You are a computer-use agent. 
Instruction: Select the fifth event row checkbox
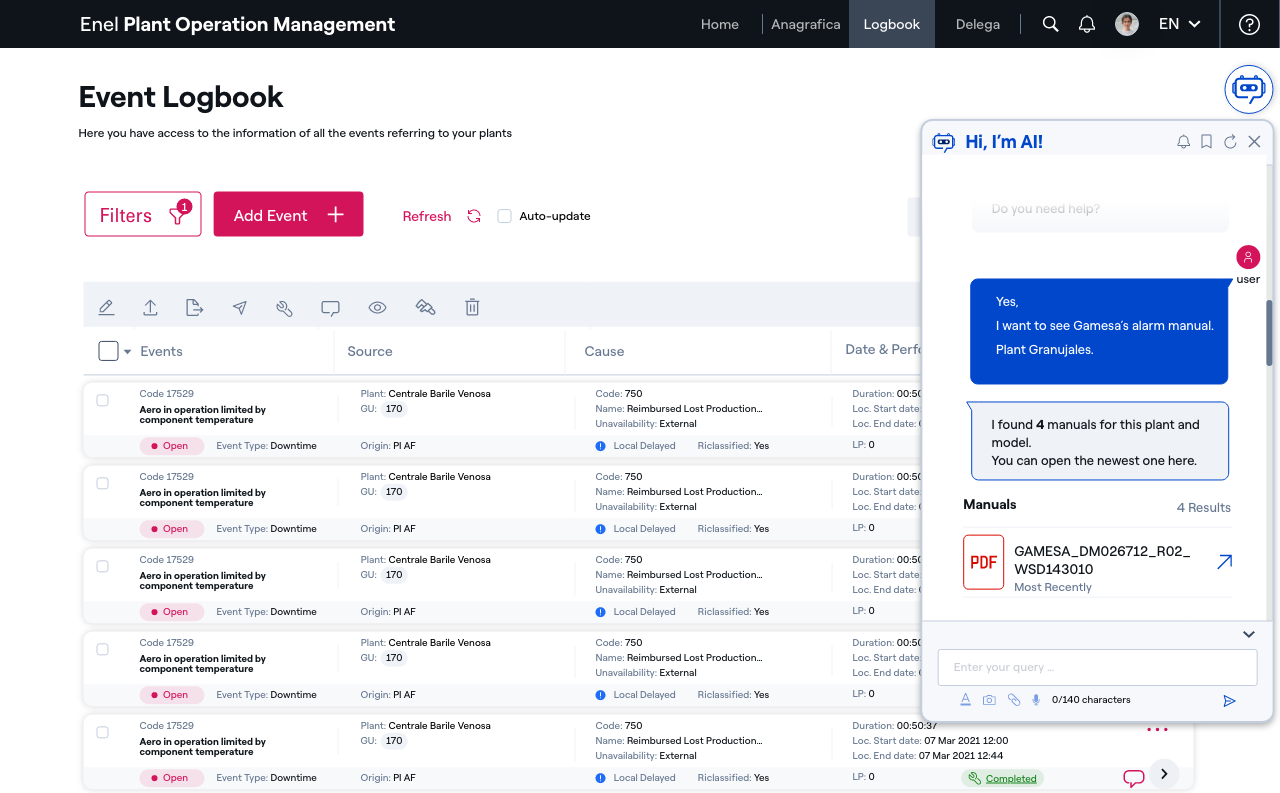(x=102, y=732)
